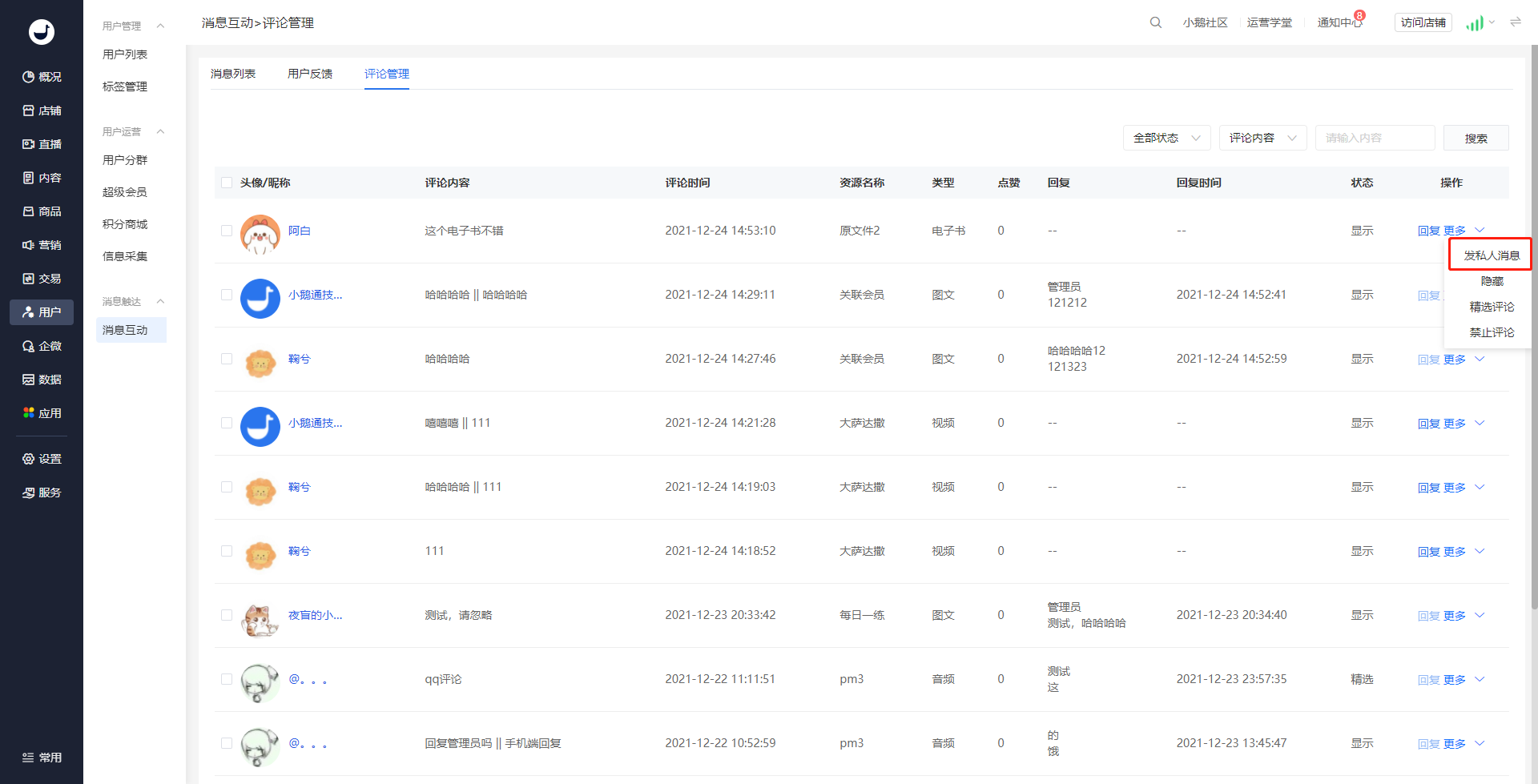Open the 通知中心 notification center

1339,22
